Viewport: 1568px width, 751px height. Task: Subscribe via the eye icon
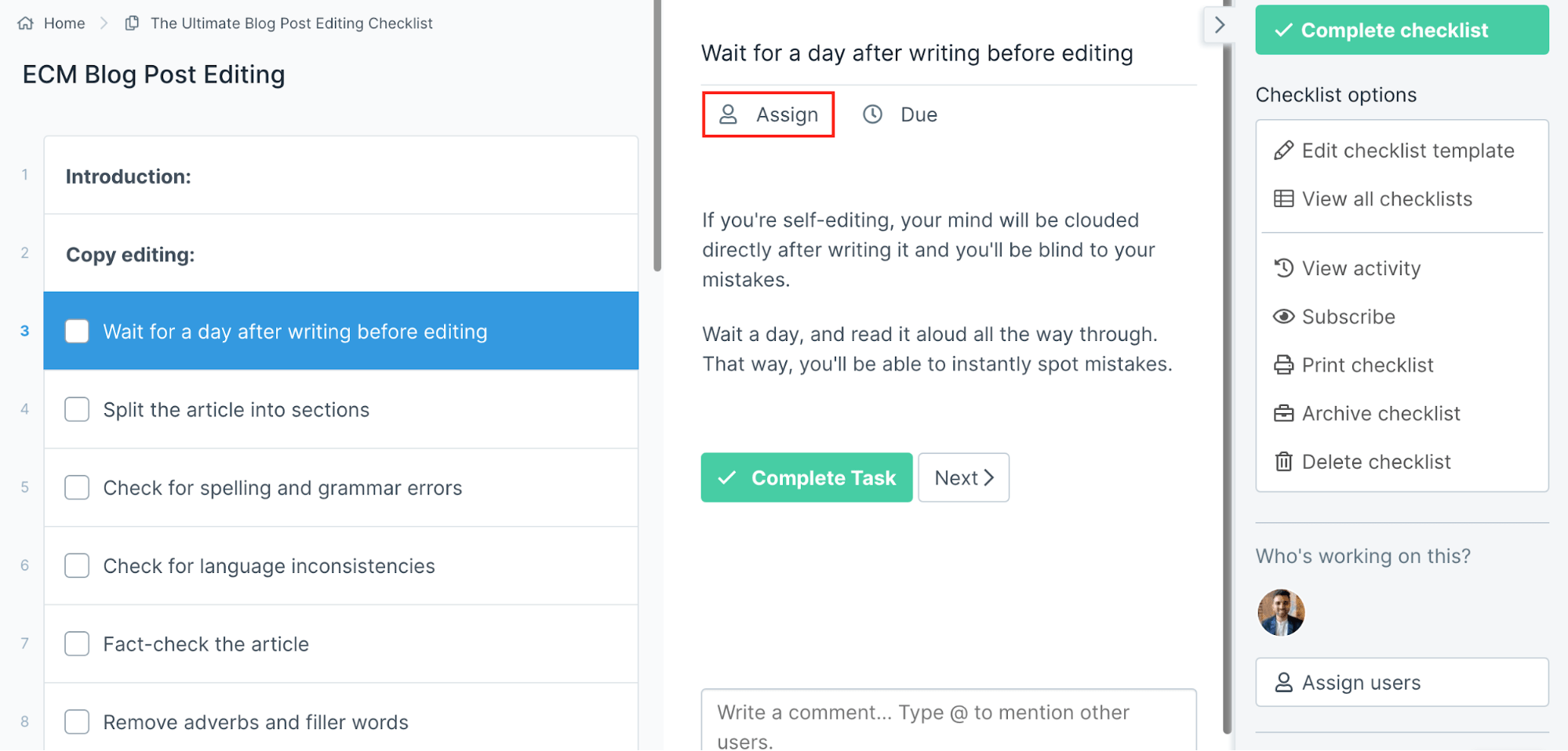click(1284, 316)
